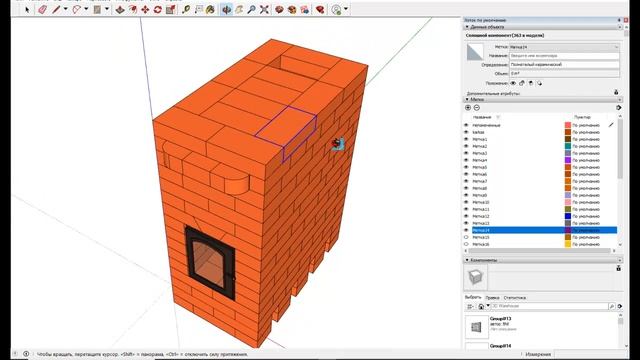Activate the Line pencil tool
640x360 pixels.
pos(56,9)
